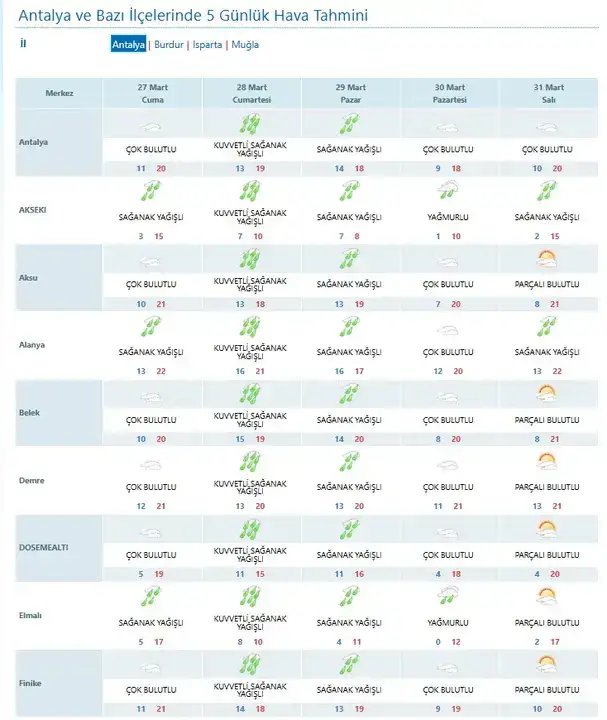The height and width of the screenshot is (720, 607).
Task: Click the Alanya district row label
Action: tap(34, 345)
